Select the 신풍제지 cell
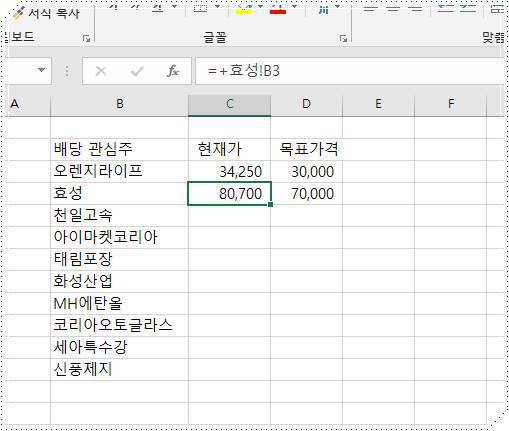This screenshot has width=509, height=431. coord(119,369)
